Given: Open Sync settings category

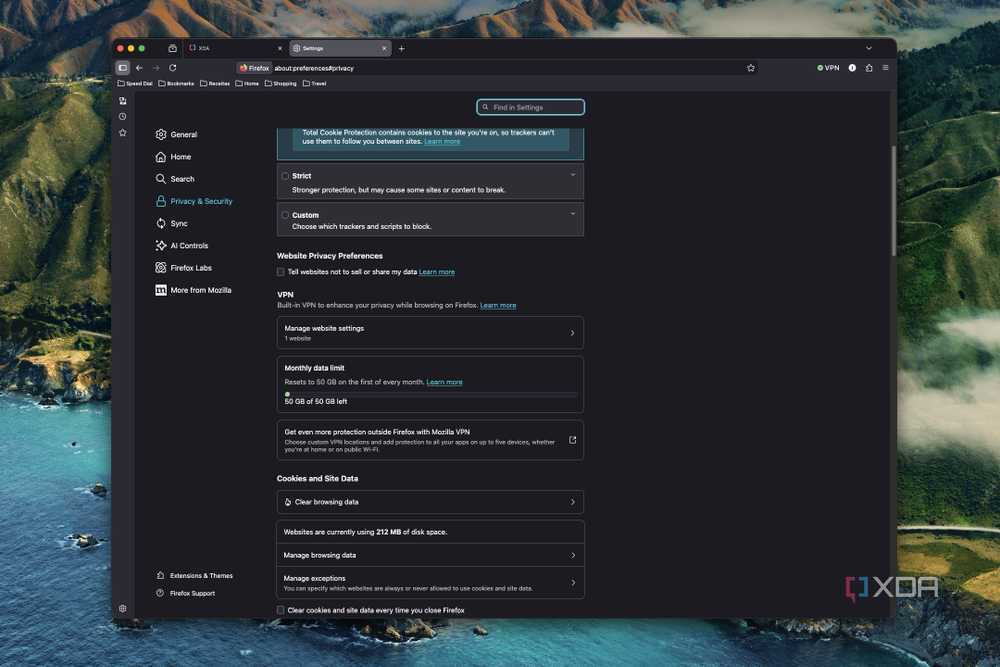Looking at the screenshot, I should click(x=172, y=224).
